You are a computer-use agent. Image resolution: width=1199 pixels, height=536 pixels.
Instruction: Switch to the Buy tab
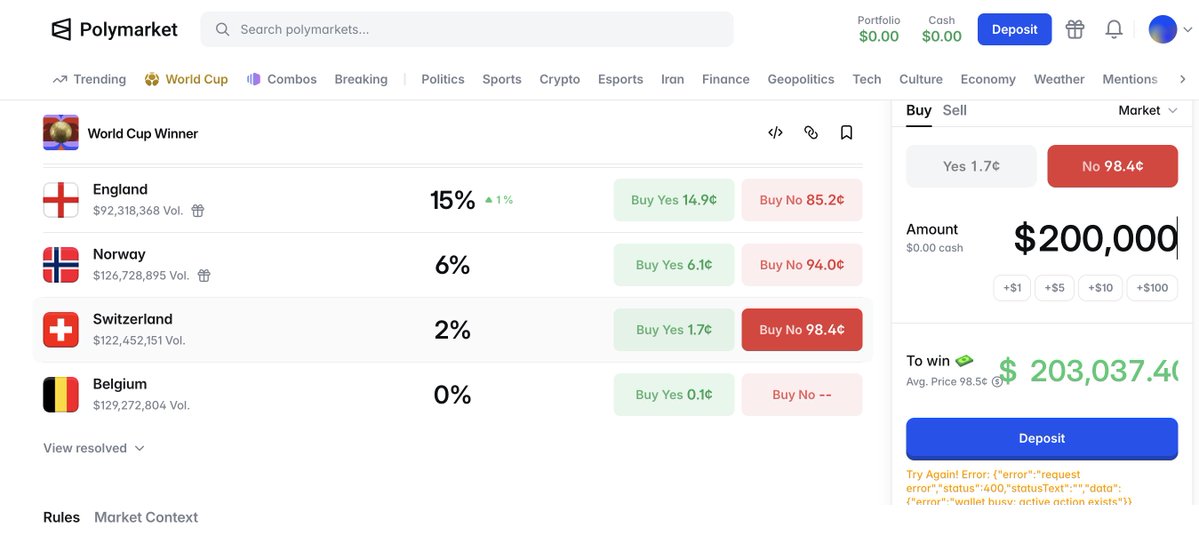tap(918, 110)
